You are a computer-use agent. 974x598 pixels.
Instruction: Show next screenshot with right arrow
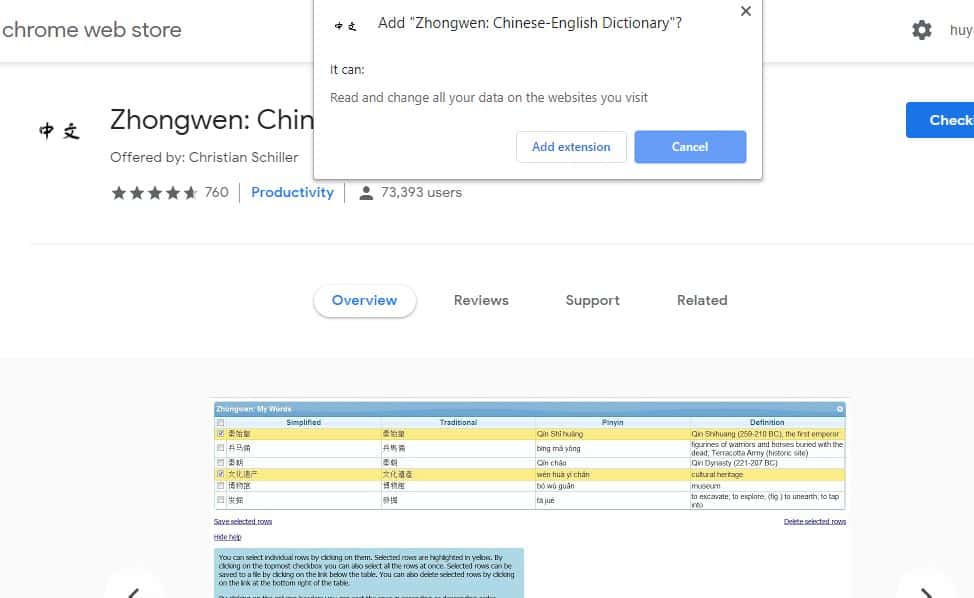coord(926,591)
